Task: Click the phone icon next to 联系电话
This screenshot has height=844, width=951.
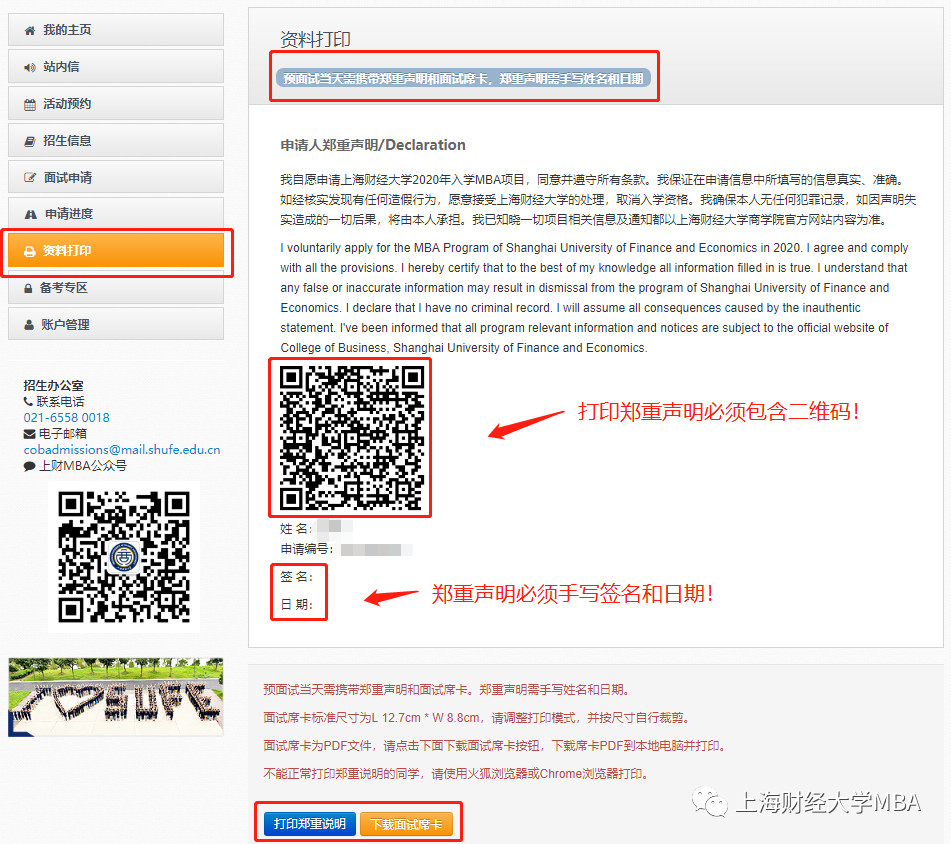Action: (x=29, y=401)
